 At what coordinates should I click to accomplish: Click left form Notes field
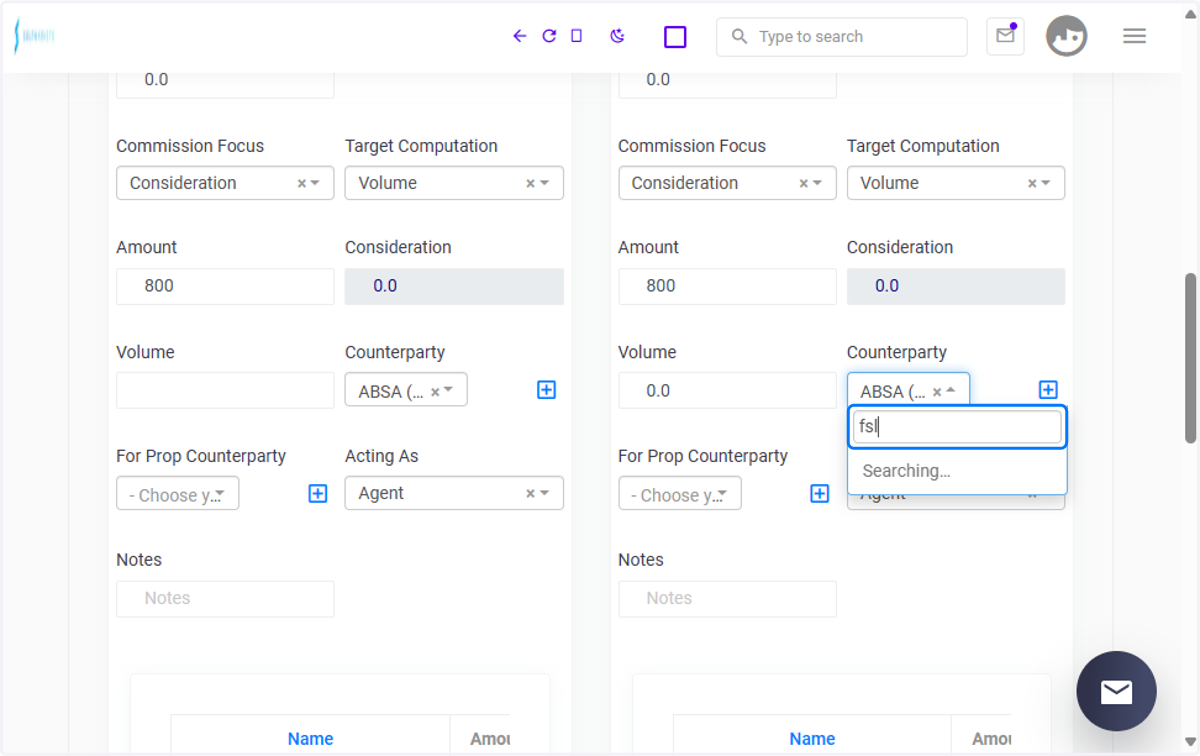[225, 598]
